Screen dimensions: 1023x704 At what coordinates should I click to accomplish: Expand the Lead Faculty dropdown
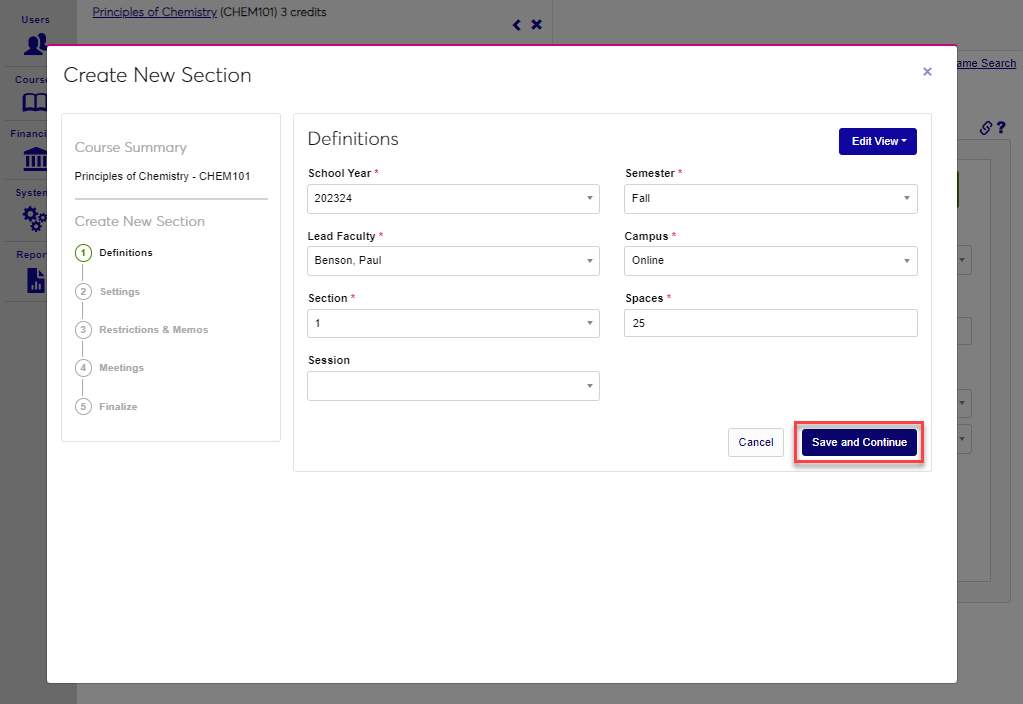point(453,261)
